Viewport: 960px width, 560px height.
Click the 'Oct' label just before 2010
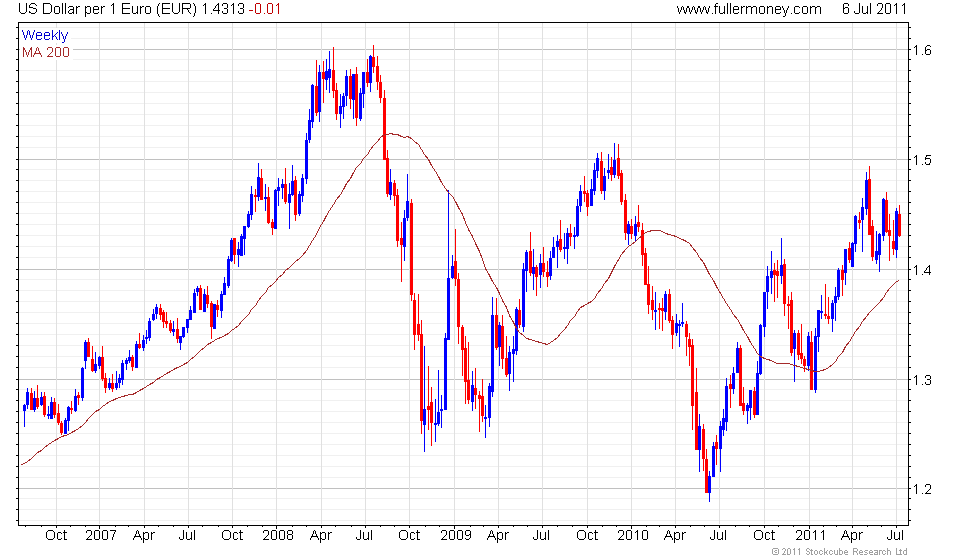(x=587, y=536)
